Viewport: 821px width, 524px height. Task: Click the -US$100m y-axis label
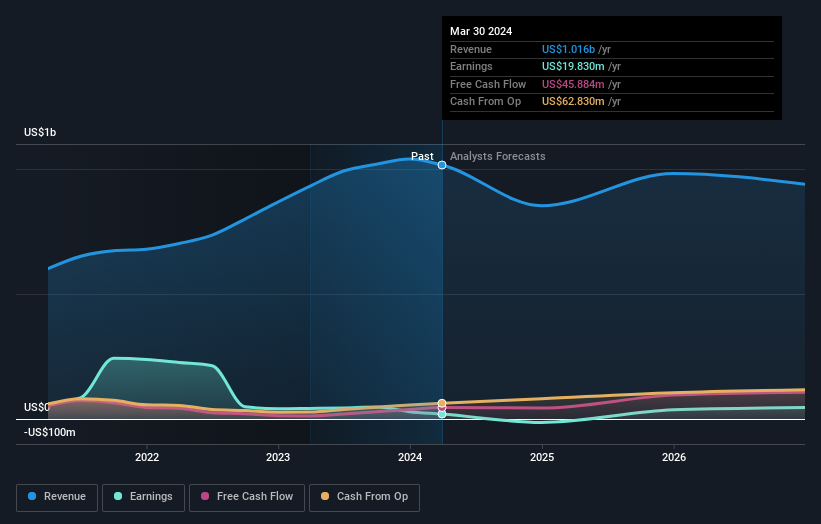(x=50, y=432)
